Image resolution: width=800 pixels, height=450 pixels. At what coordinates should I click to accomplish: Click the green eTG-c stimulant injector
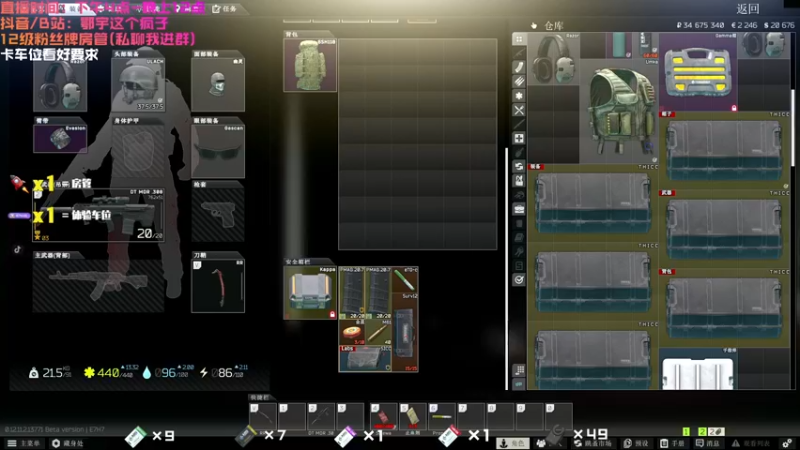pyautogui.click(x=405, y=279)
